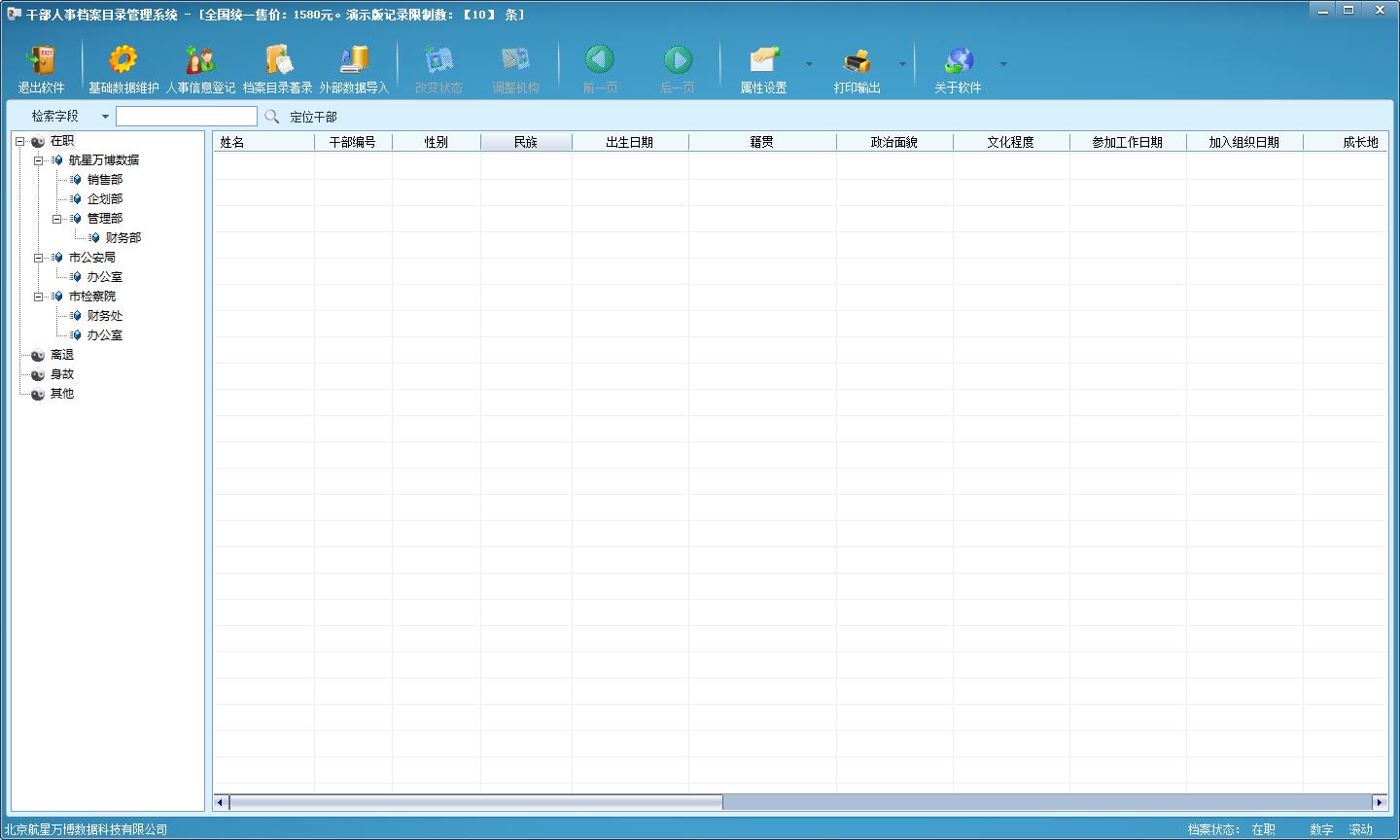Open dropdown arrow beside 属性设置
The width and height of the screenshot is (1400, 840).
click(x=809, y=64)
